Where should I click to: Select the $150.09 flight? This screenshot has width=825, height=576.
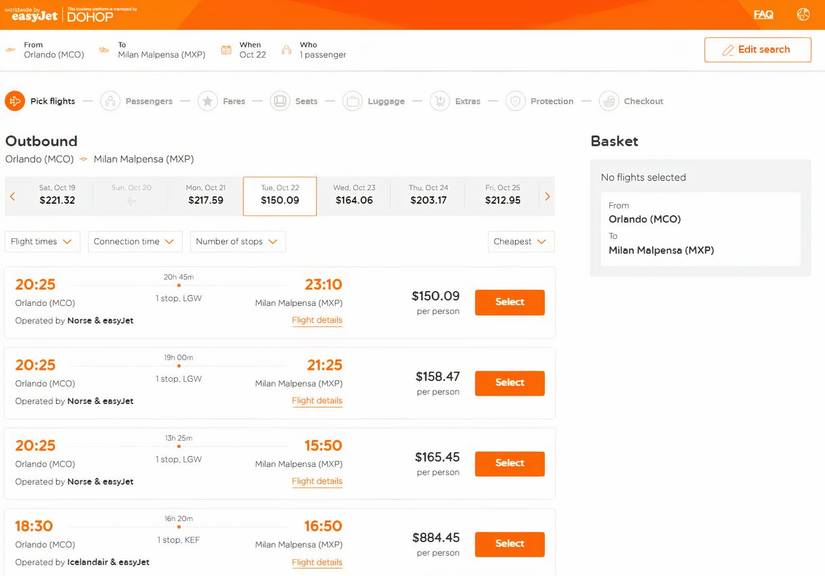(509, 302)
